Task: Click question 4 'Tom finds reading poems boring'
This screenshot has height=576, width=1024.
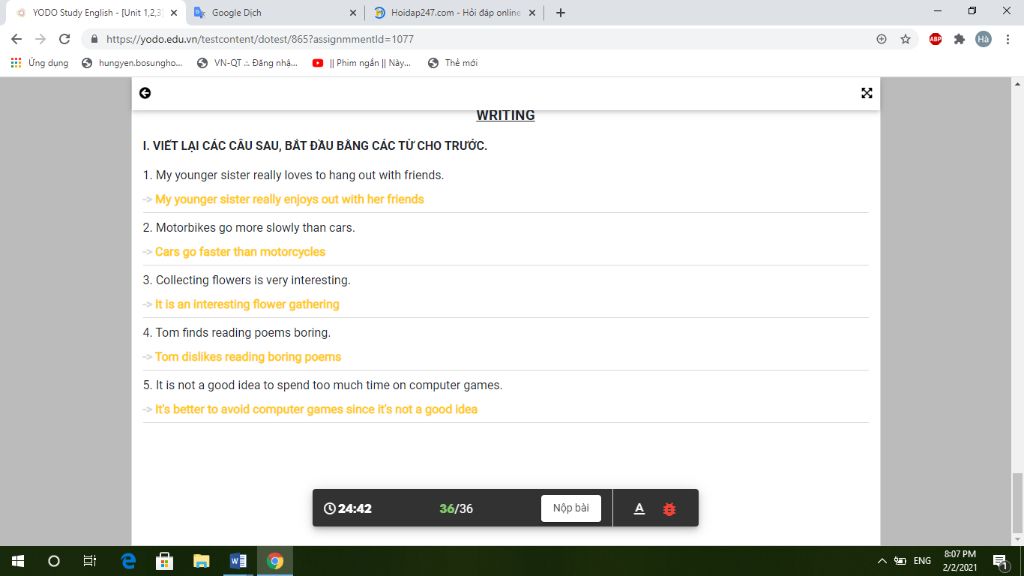Action: tap(237, 332)
